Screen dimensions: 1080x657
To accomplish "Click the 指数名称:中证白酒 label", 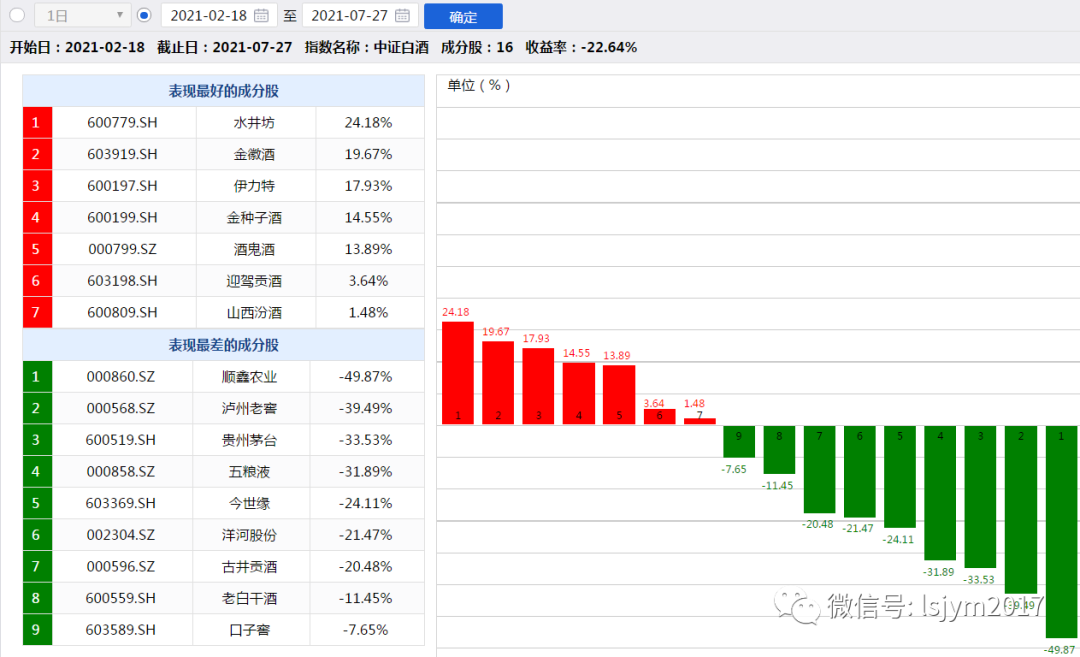I will coord(366,48).
